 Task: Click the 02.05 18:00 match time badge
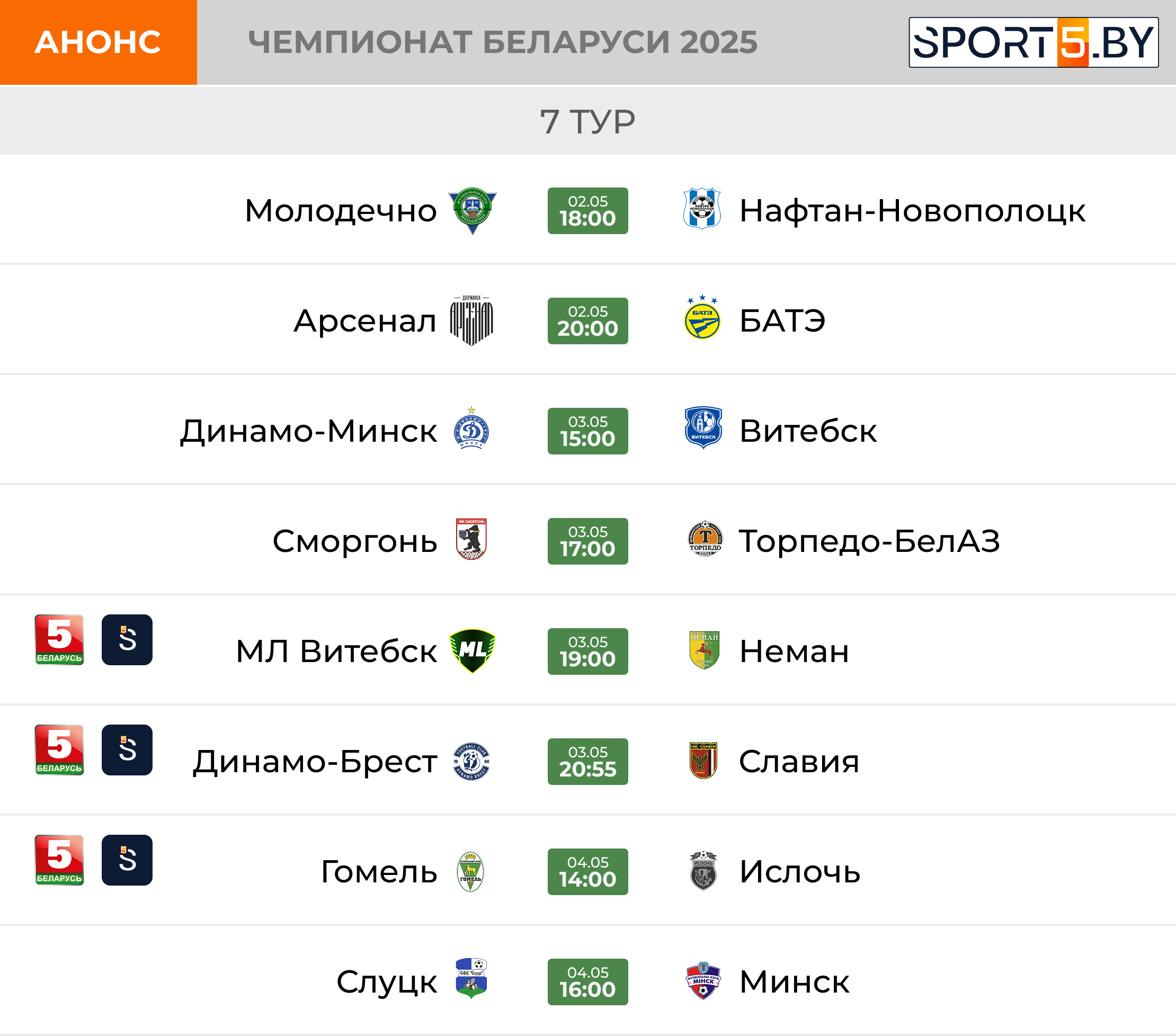tap(587, 210)
